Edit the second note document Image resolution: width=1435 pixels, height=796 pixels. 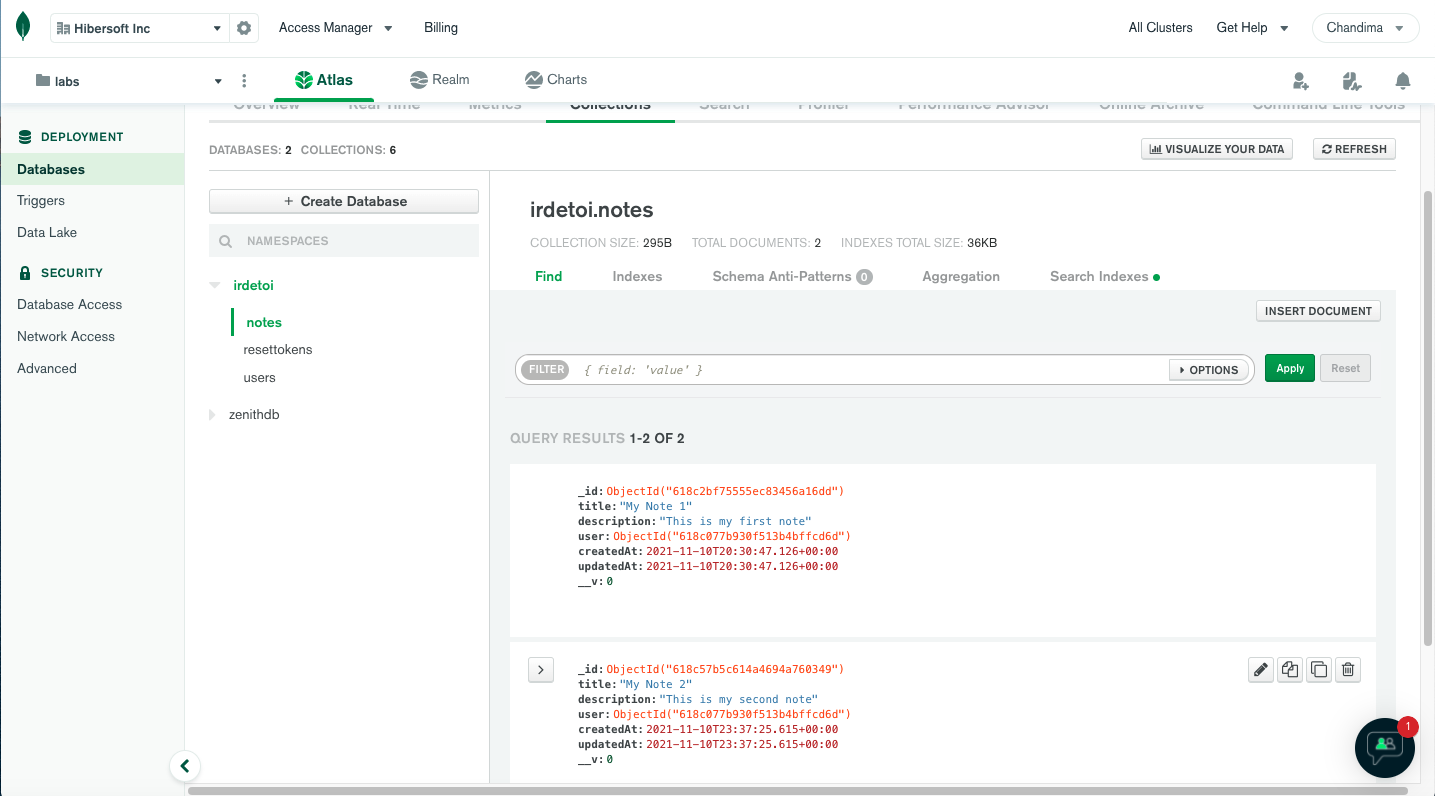(x=1260, y=669)
